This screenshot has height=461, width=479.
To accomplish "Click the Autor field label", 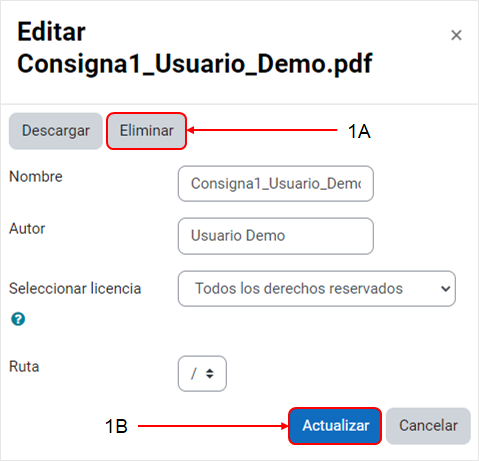I will [27, 229].
